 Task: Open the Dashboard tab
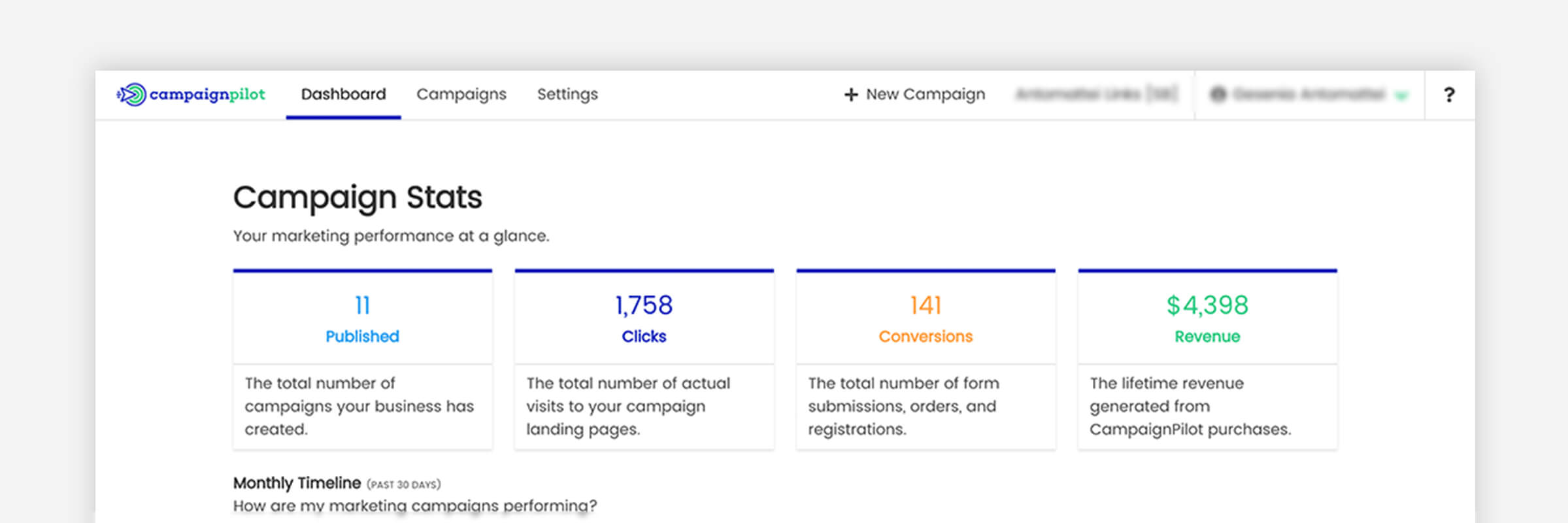click(x=343, y=95)
